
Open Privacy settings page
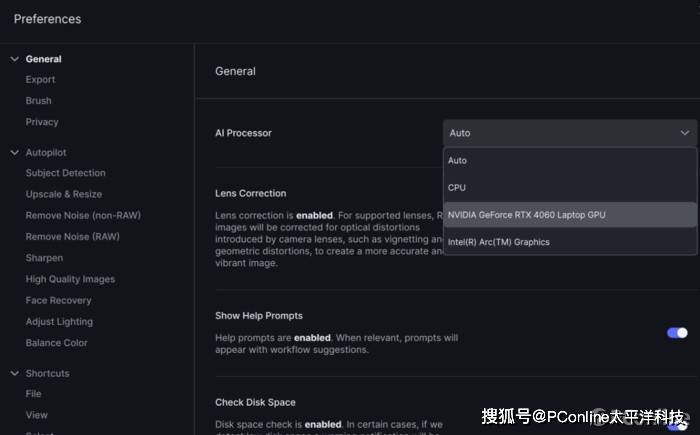[42, 122]
